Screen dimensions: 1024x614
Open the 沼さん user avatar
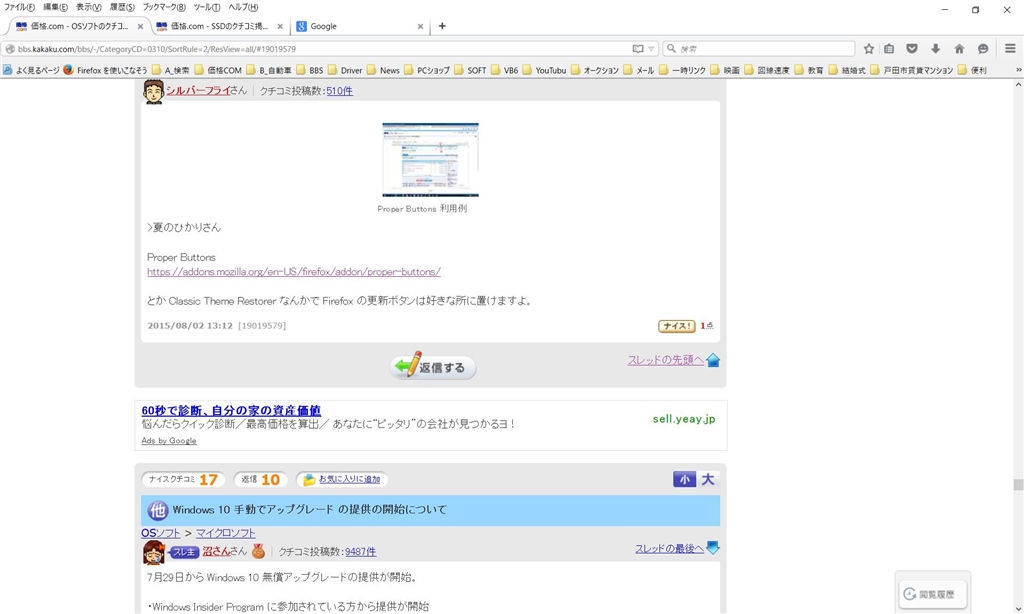pos(153,552)
